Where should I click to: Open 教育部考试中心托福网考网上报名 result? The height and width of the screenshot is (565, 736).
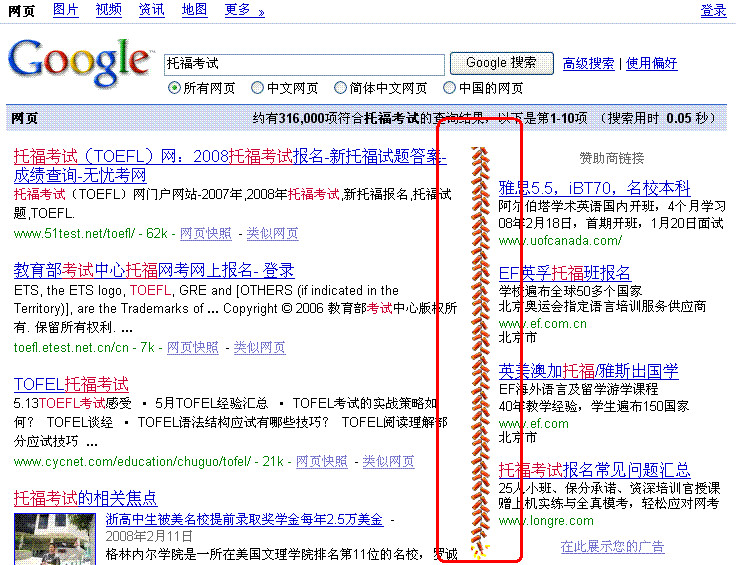[154, 270]
